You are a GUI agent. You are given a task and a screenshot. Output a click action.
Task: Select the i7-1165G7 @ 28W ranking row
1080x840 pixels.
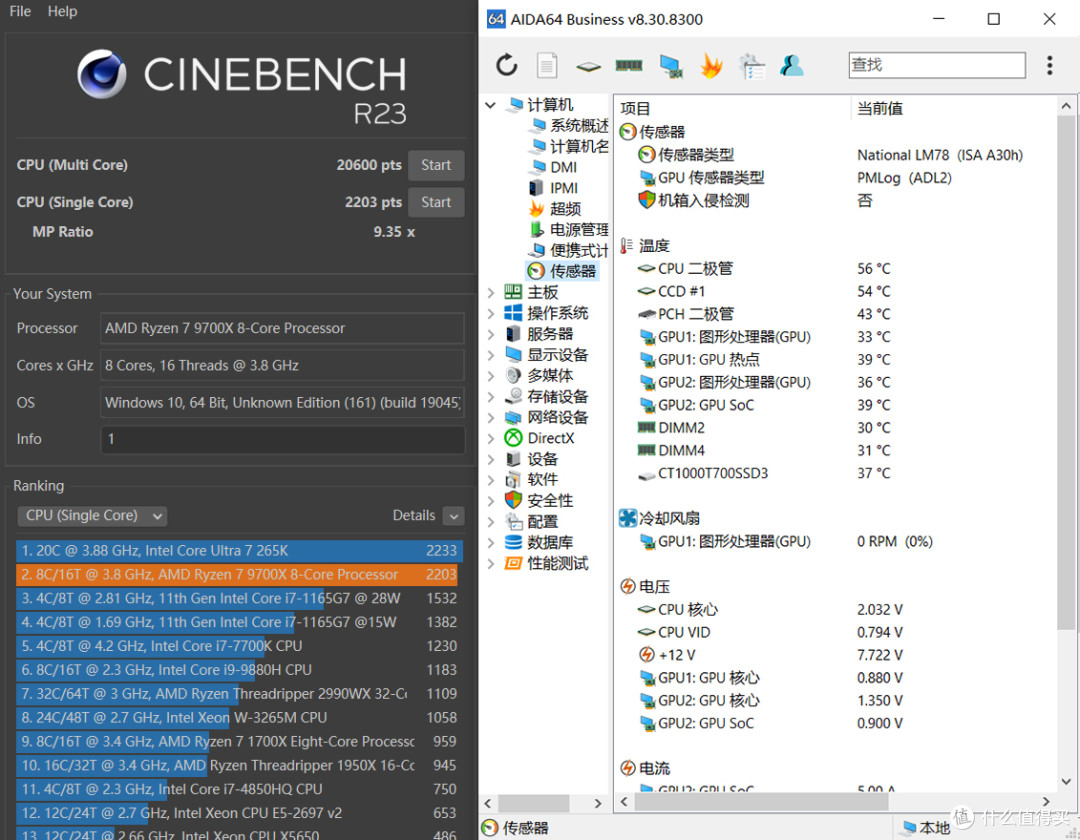[x=239, y=598]
